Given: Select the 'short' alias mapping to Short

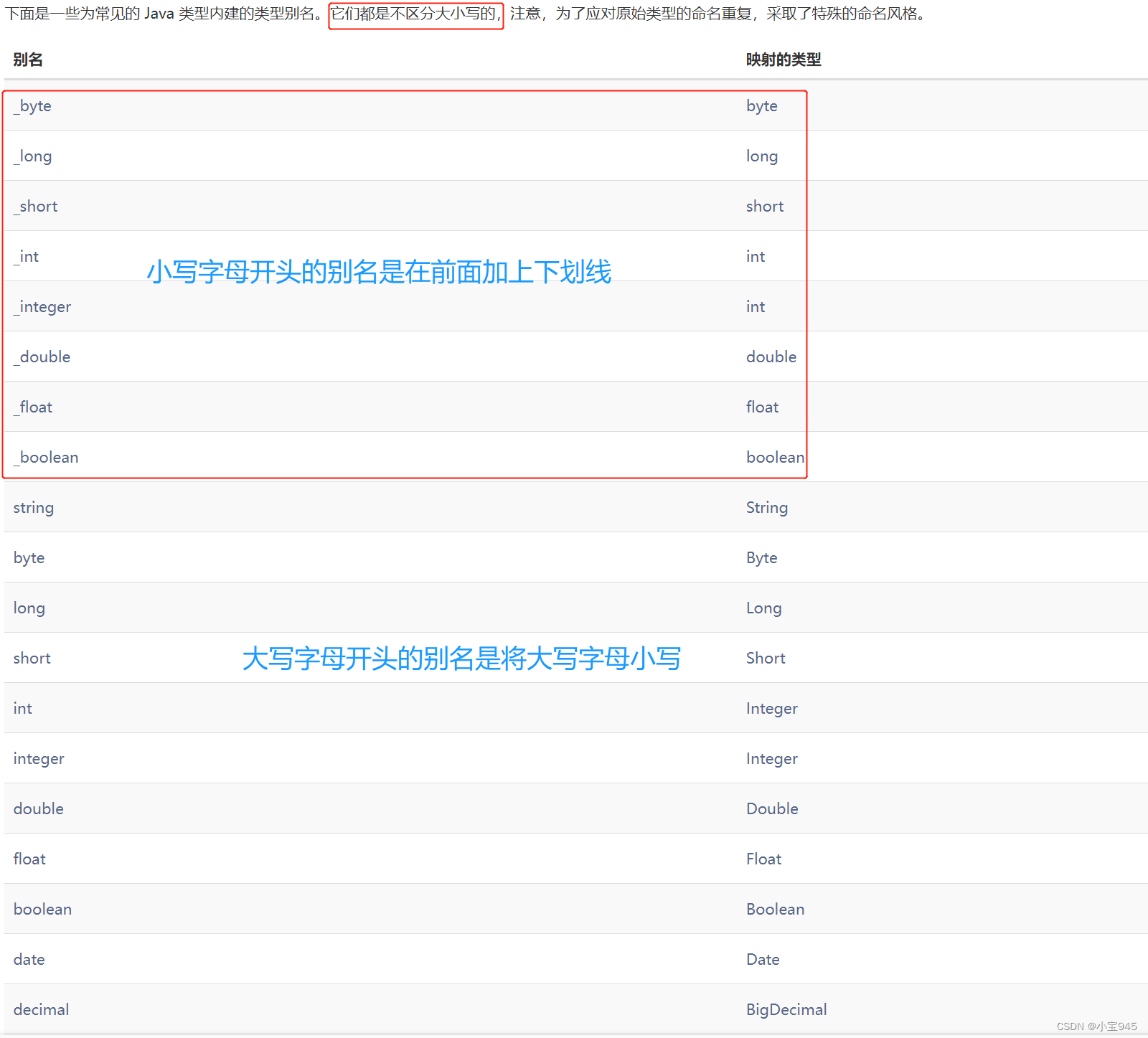Looking at the screenshot, I should [32, 659].
